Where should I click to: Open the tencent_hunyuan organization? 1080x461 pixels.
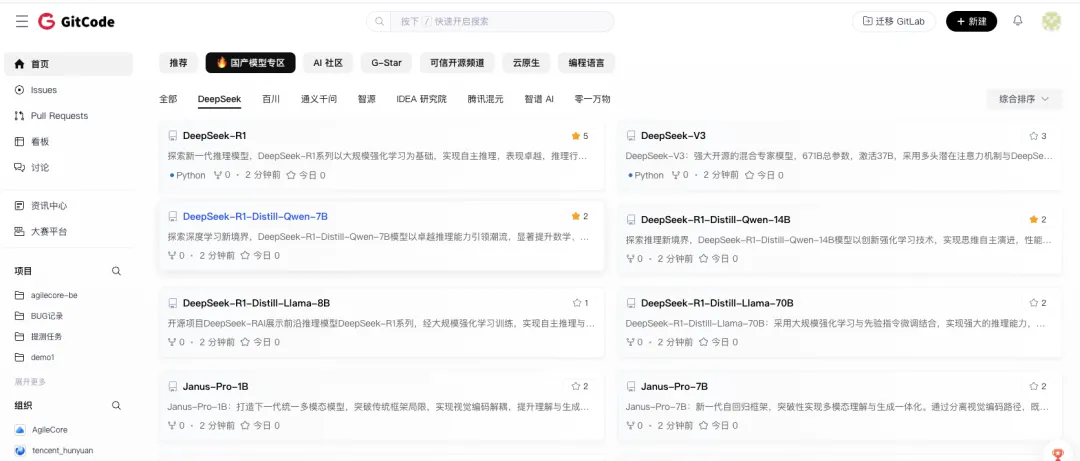pos(62,451)
